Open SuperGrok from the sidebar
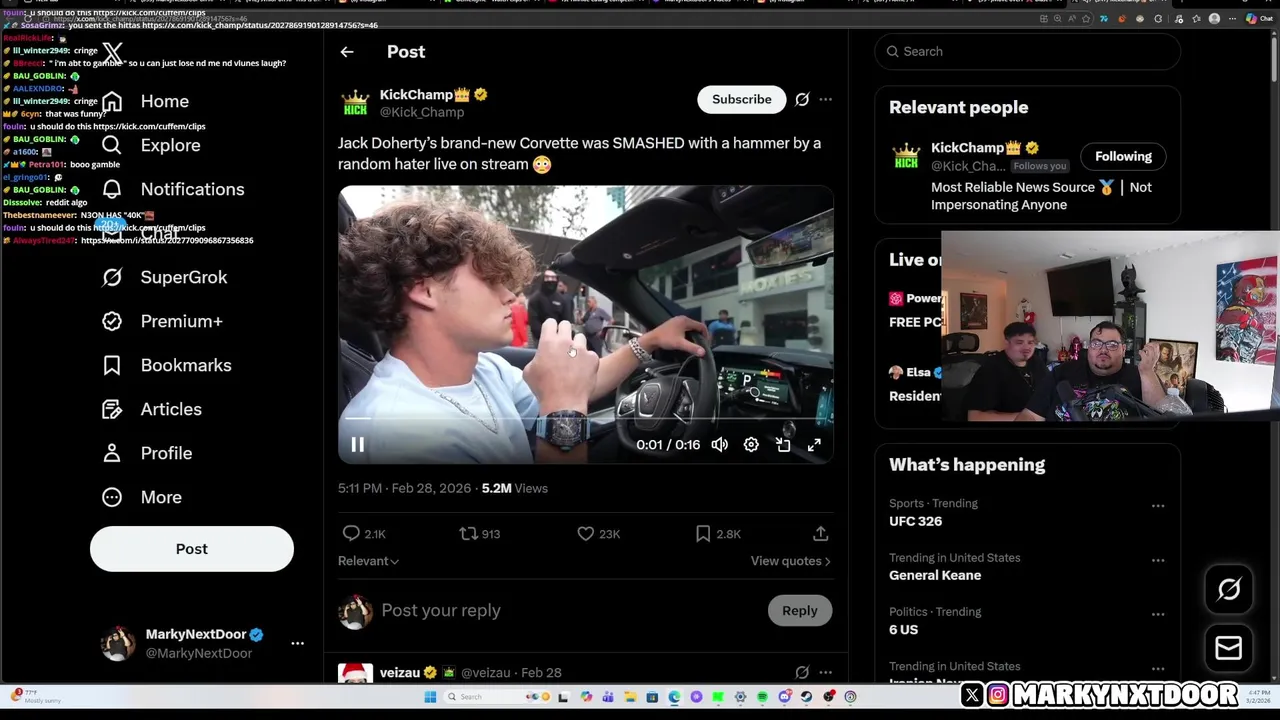Viewport: 1280px width, 720px height. pos(164,277)
